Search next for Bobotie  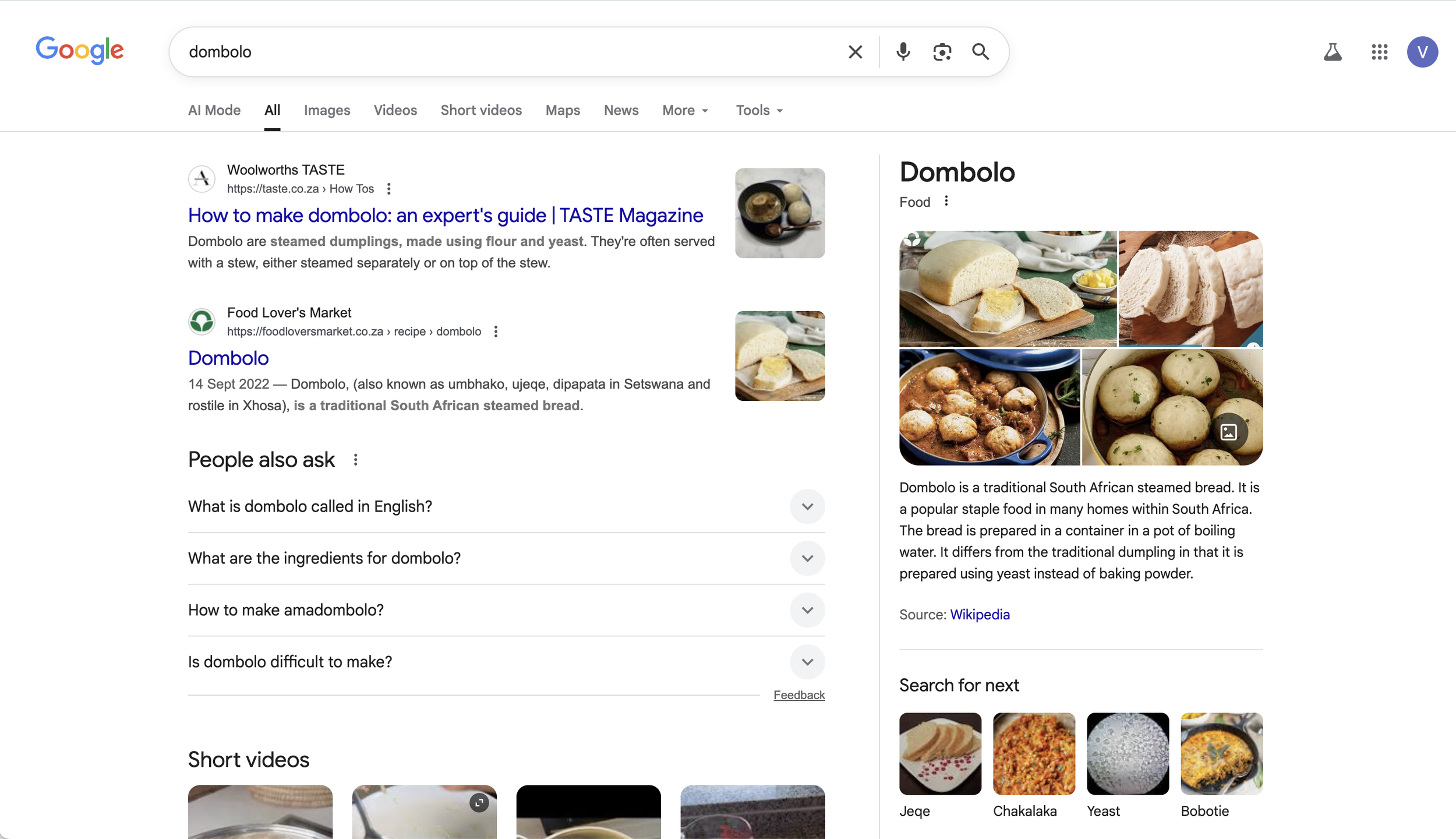click(x=1221, y=766)
